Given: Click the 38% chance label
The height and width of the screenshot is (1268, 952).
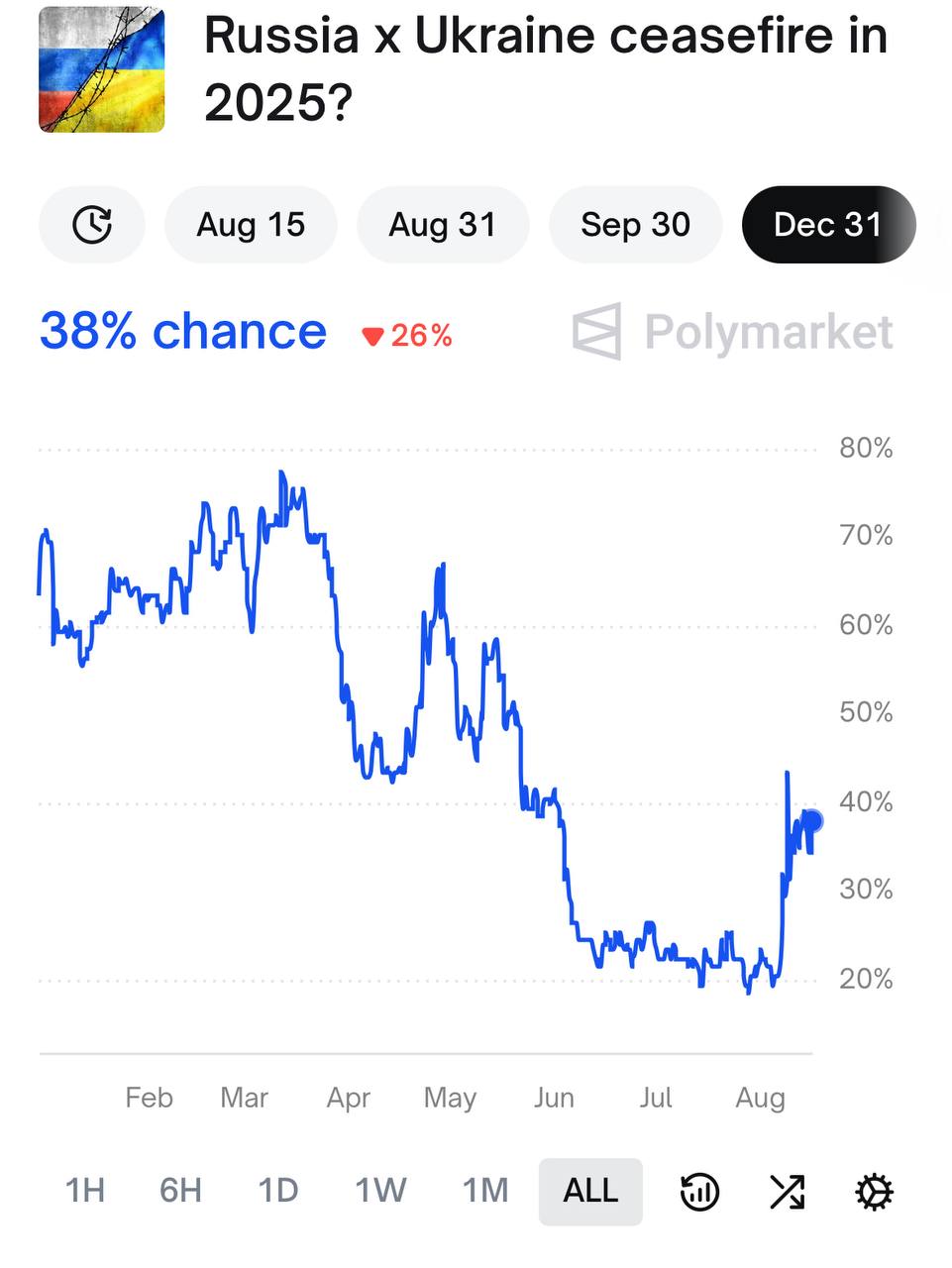Looking at the screenshot, I should tap(183, 331).
